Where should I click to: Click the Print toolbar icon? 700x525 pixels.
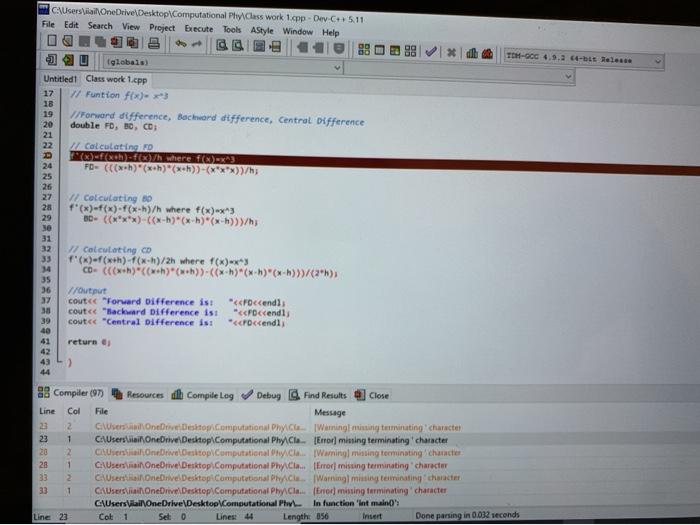coord(154,43)
